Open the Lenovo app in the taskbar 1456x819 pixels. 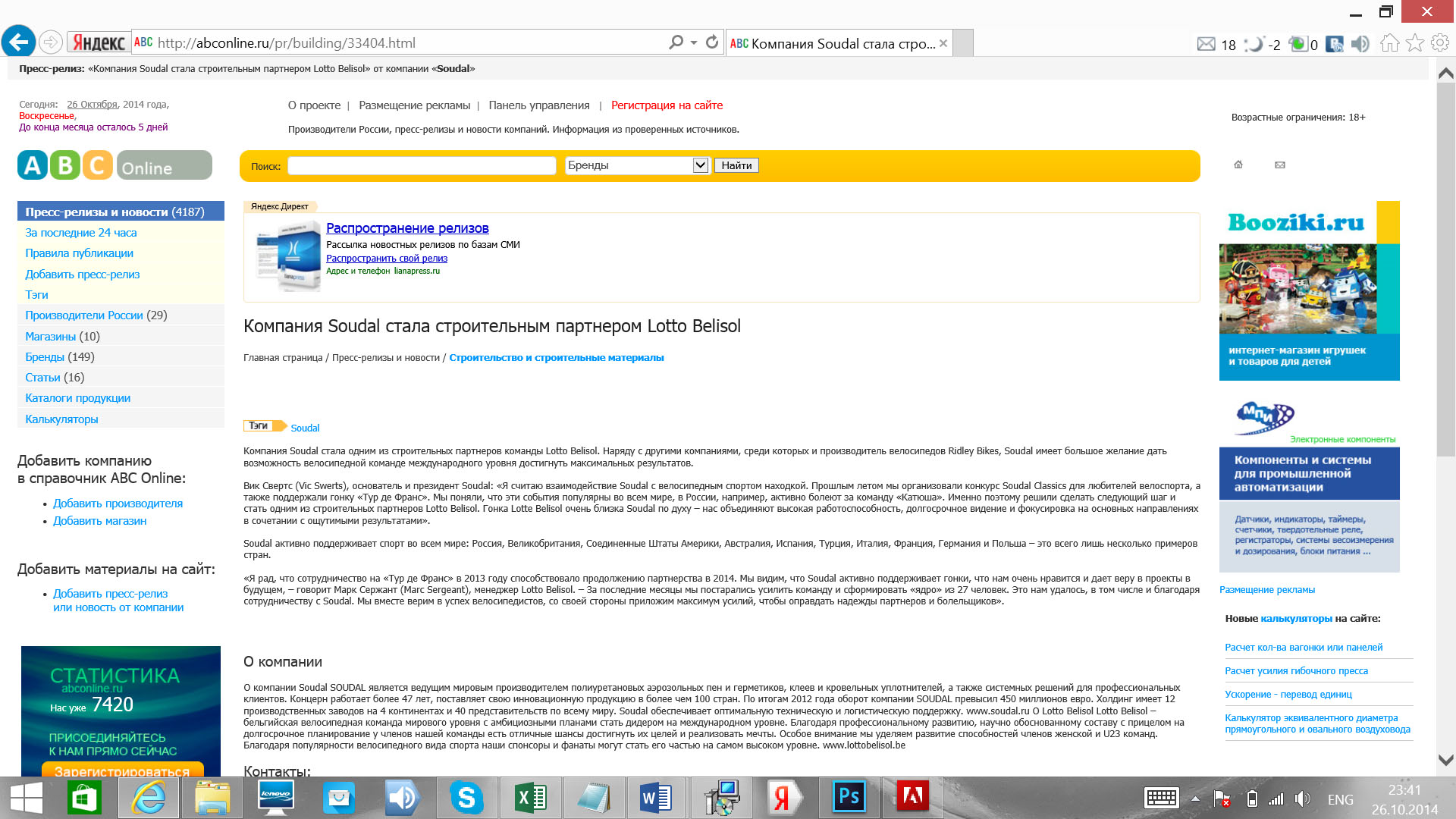pos(276,798)
